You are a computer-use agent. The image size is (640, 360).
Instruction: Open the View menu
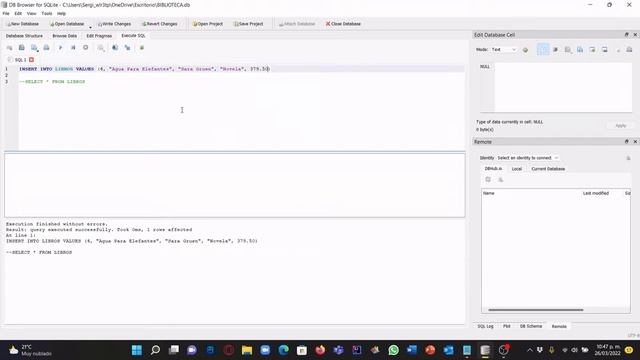[31, 13]
